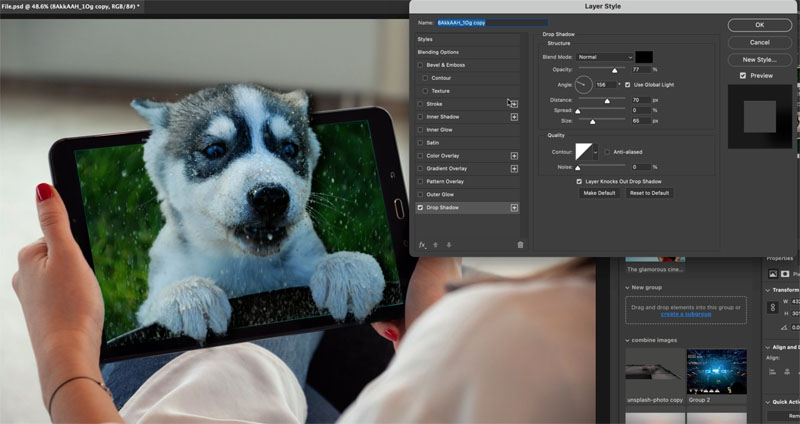Viewport: 800px width, 424px height.
Task: Click the link width and height icon
Action: (x=773, y=308)
